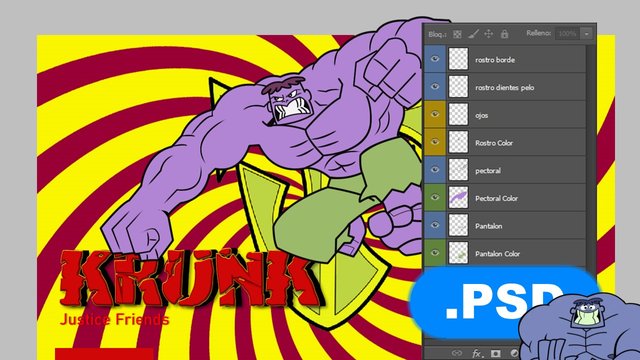The height and width of the screenshot is (360, 640).
Task: Open the Relleno fill dropdown arrow
Action: (587, 34)
